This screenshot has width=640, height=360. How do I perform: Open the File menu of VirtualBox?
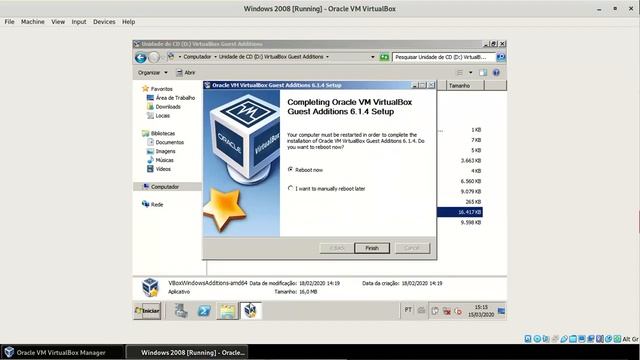[9, 22]
